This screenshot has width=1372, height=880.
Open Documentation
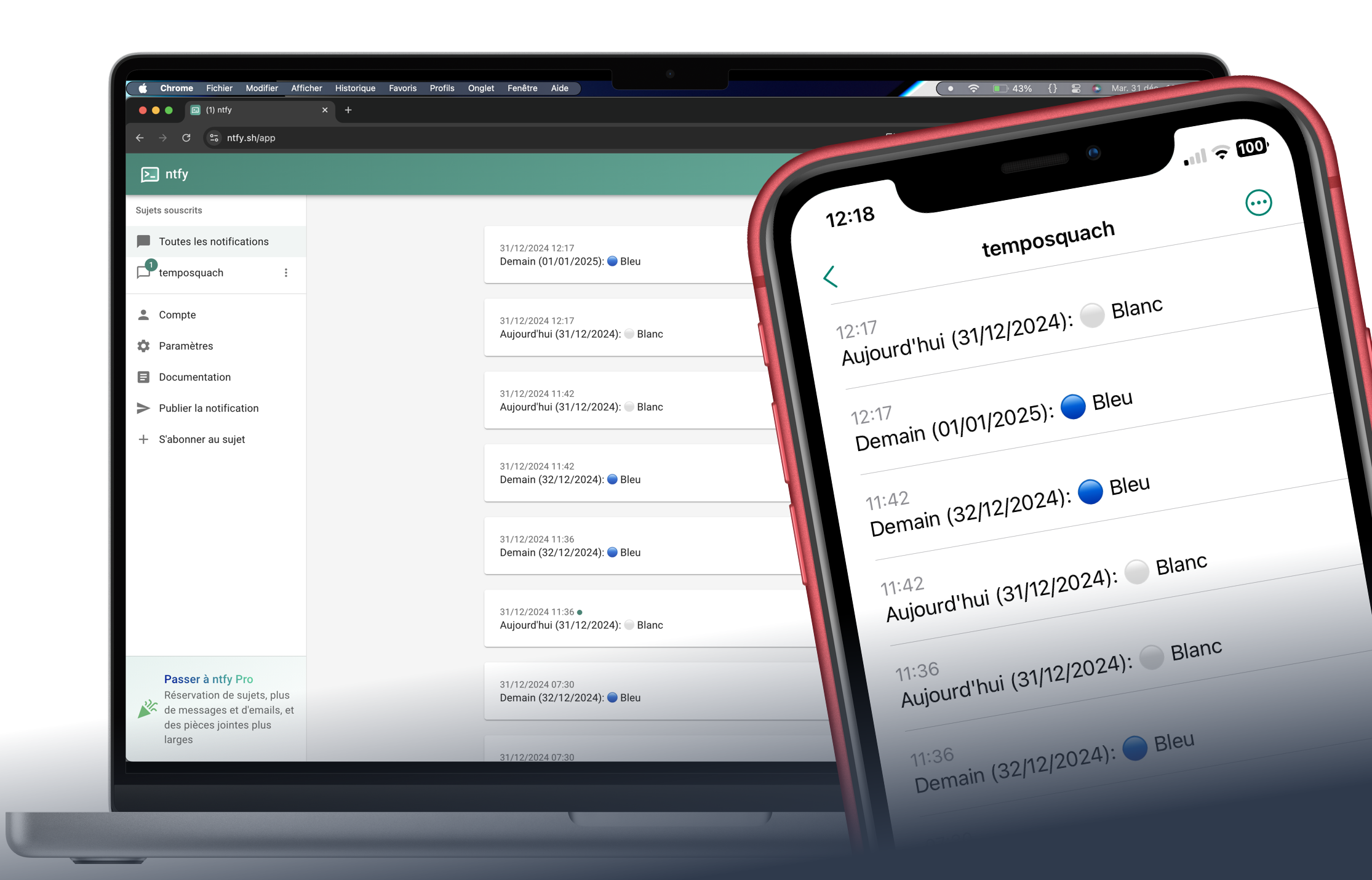coord(216,377)
